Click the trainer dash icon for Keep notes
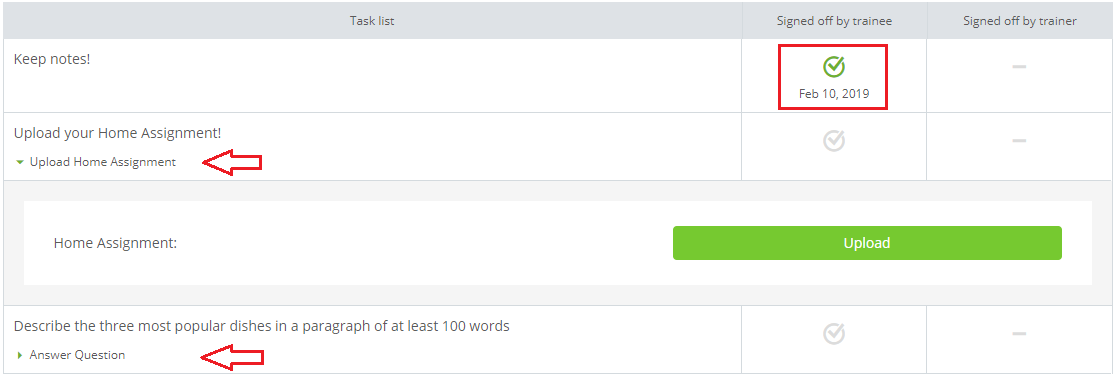Viewport: 1118px width, 379px height. point(1020,67)
